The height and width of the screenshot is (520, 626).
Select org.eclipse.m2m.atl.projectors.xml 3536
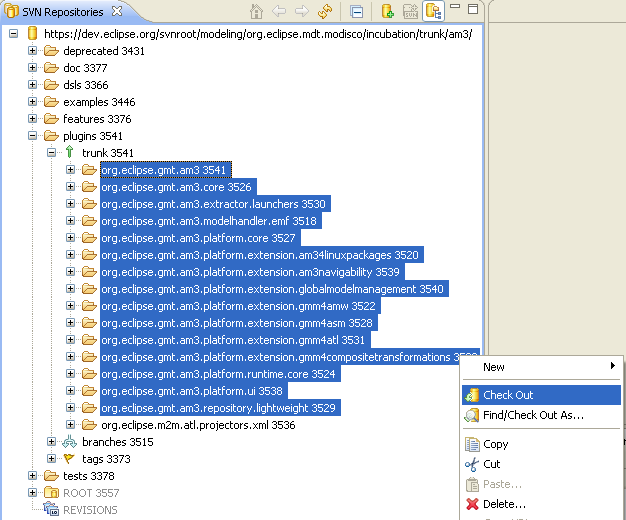198,425
